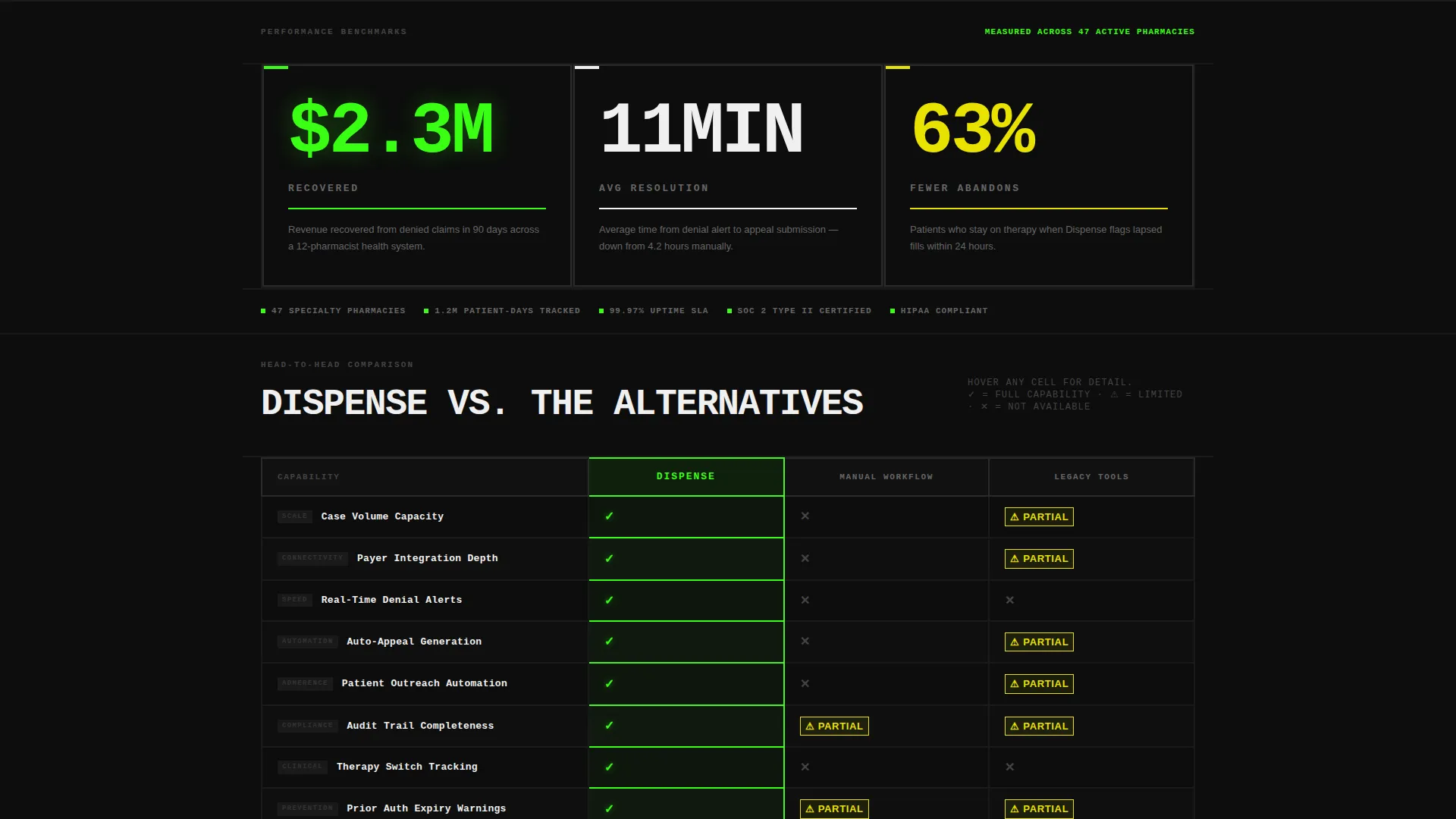Viewport: 1456px width, 819px height.
Task: Select the DISPENSE column header
Action: pos(686,476)
